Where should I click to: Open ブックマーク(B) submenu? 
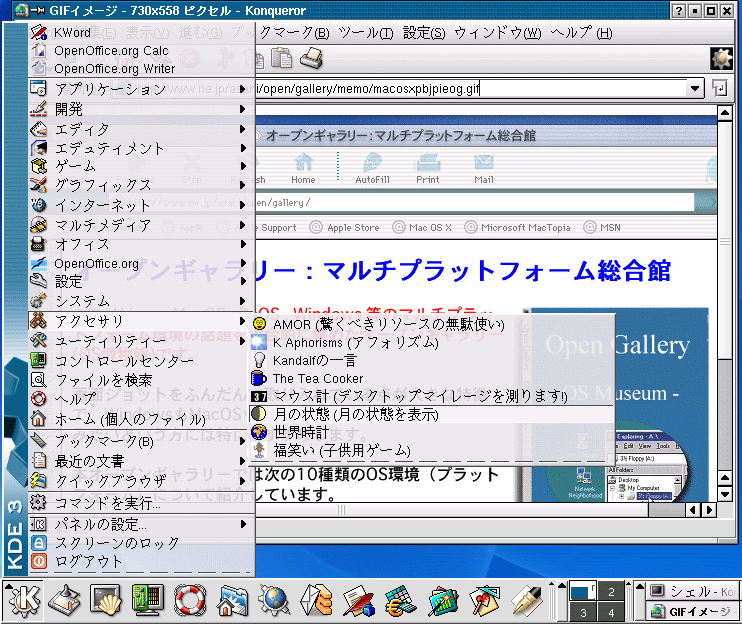tap(141, 441)
